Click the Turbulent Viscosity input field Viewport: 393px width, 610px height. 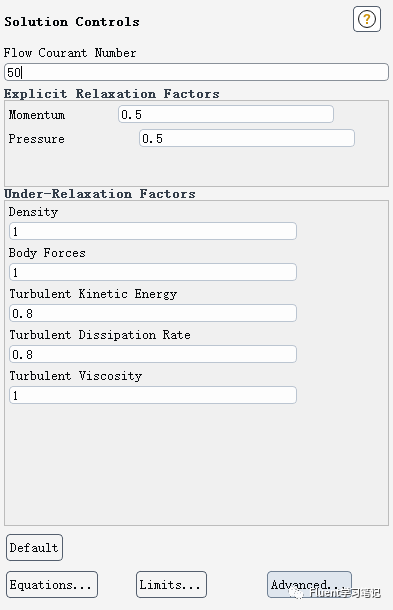tap(153, 395)
